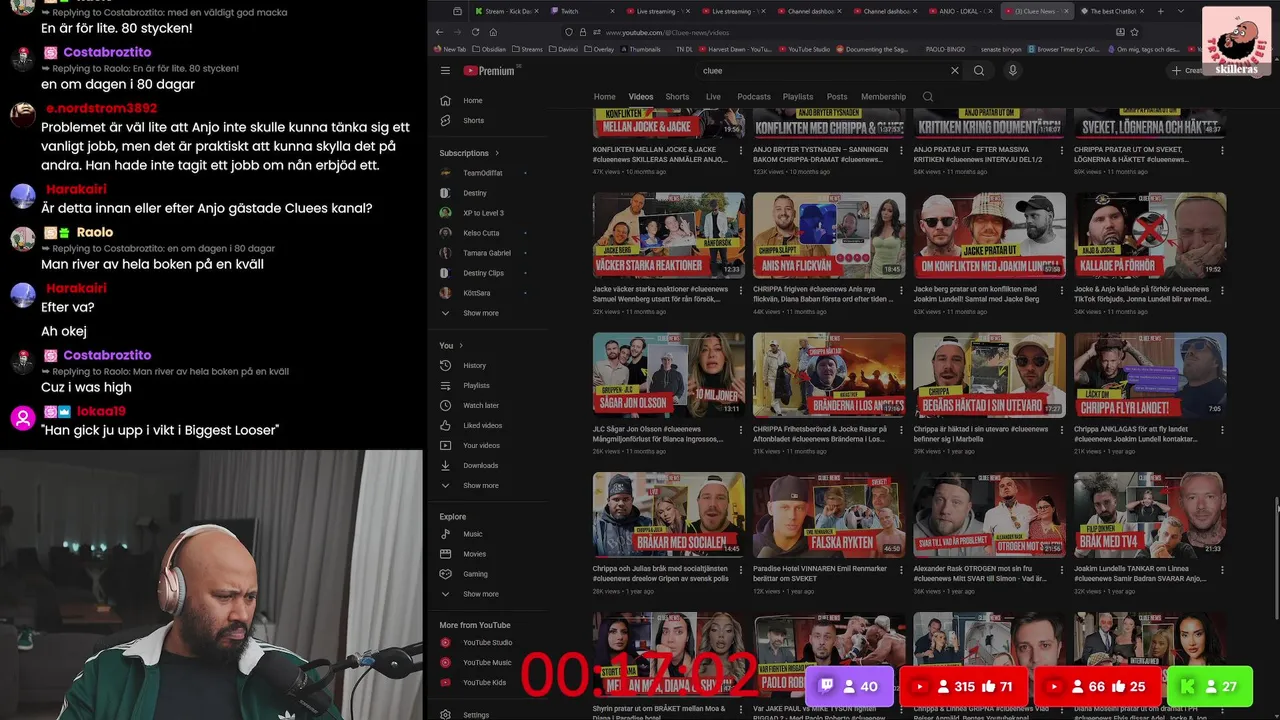
Task: Open YouTube Music in the sidebar
Action: pos(487,662)
